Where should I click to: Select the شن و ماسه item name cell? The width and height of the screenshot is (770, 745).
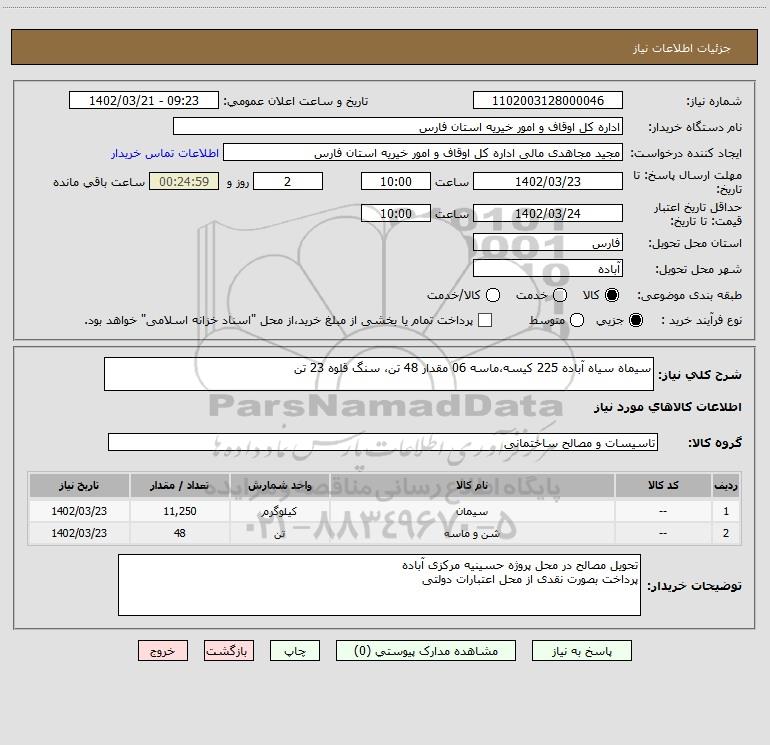(x=472, y=533)
